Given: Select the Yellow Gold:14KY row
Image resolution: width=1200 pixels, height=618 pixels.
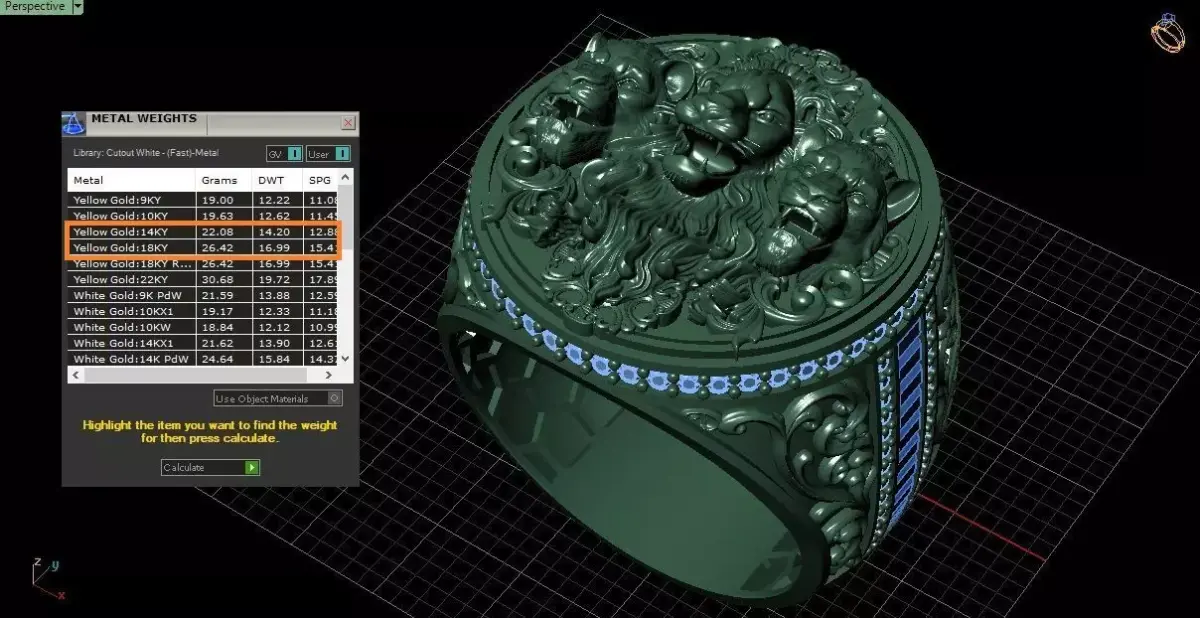Looking at the screenshot, I should [x=204, y=232].
